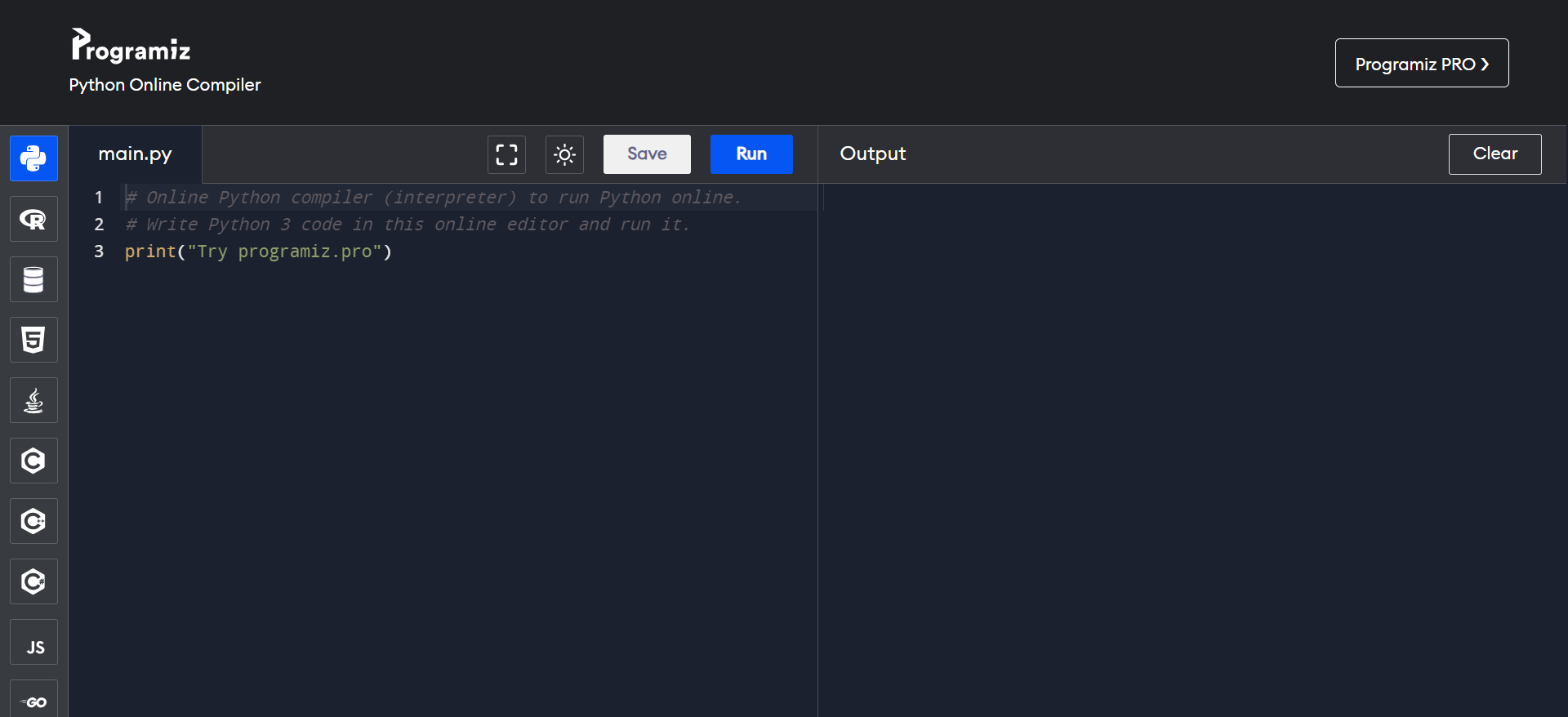This screenshot has width=1568, height=717.
Task: Click line number 1 in gutter
Action: (99, 198)
